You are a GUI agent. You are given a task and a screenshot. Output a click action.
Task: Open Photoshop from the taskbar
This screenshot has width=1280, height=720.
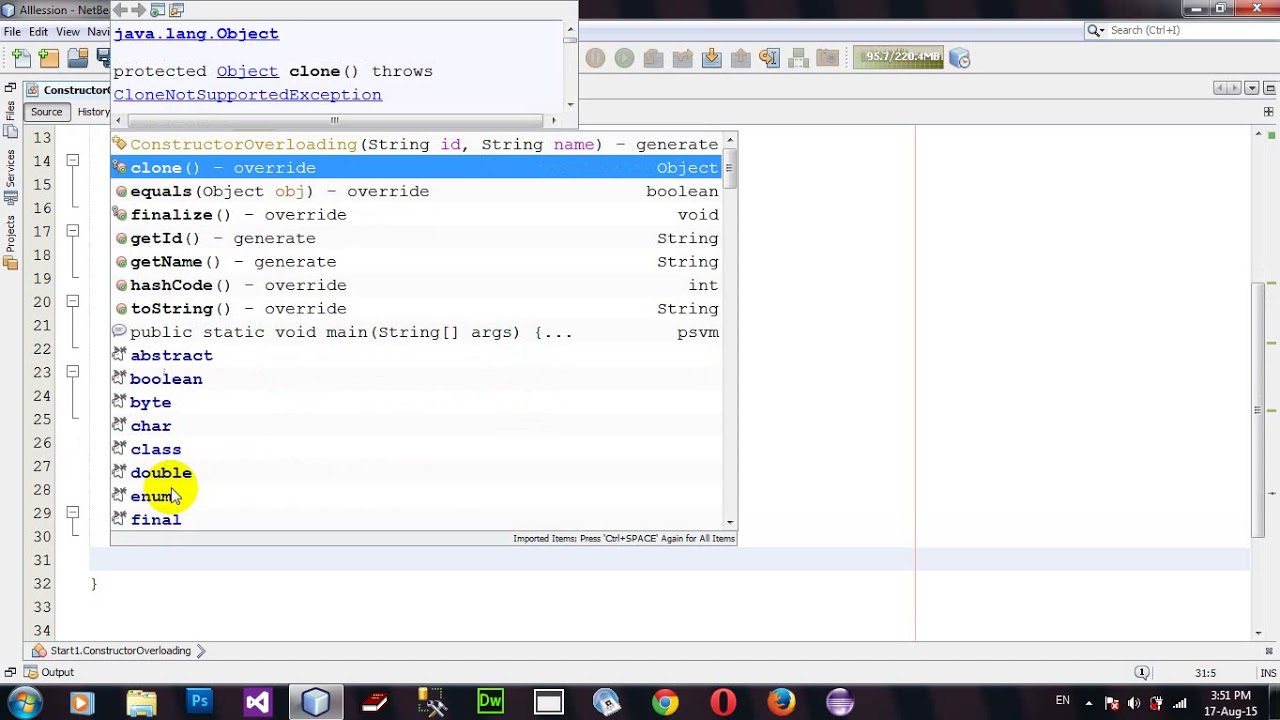pos(199,702)
